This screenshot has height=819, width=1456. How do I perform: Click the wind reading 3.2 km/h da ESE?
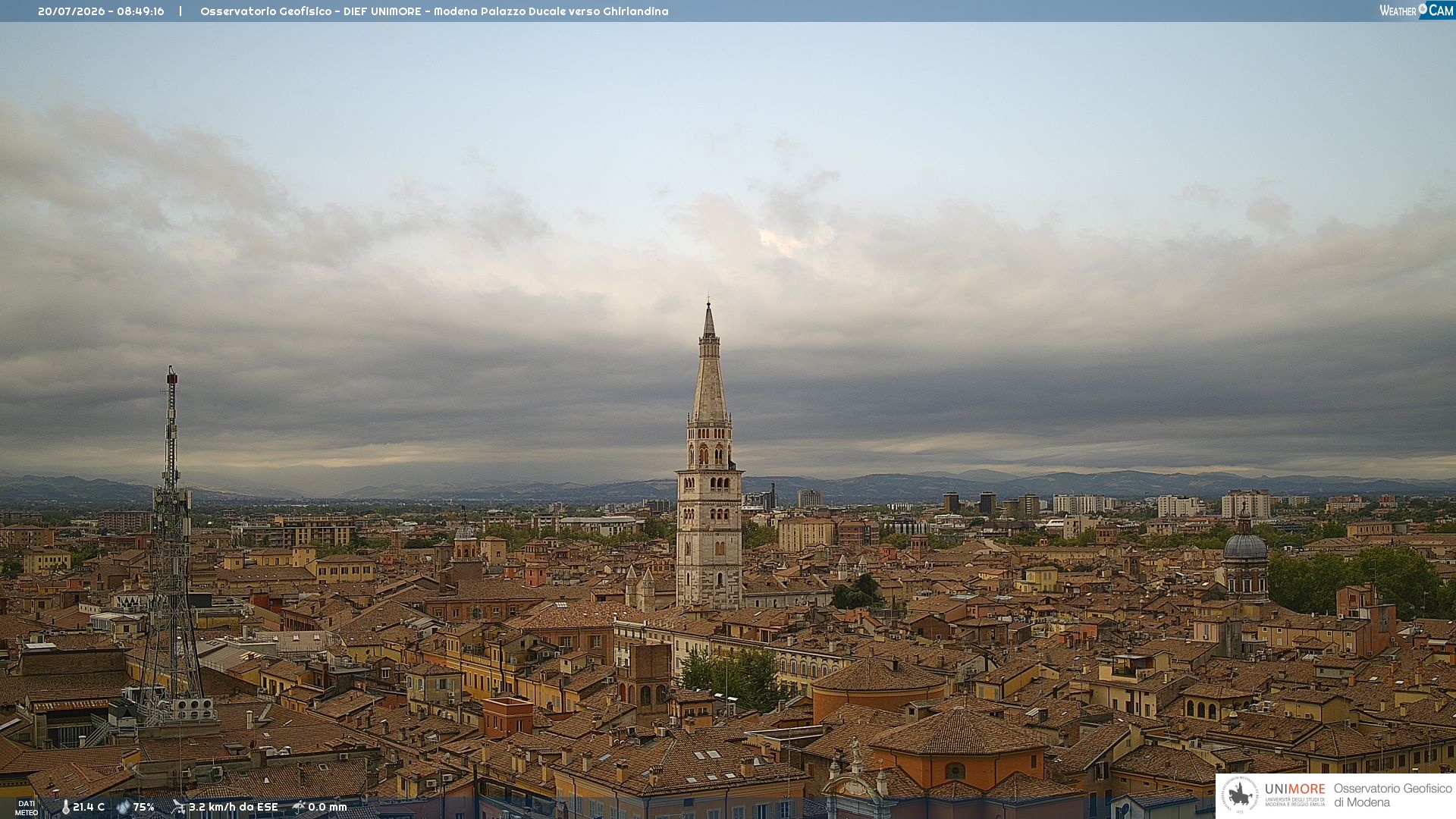click(x=234, y=808)
